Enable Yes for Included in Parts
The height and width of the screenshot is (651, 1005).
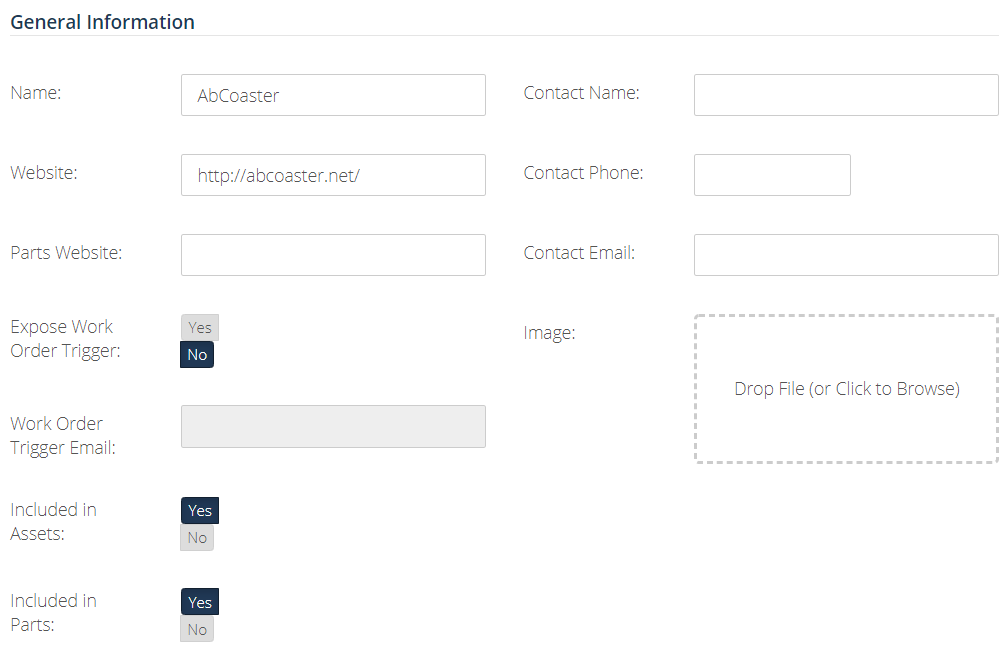[x=200, y=602]
